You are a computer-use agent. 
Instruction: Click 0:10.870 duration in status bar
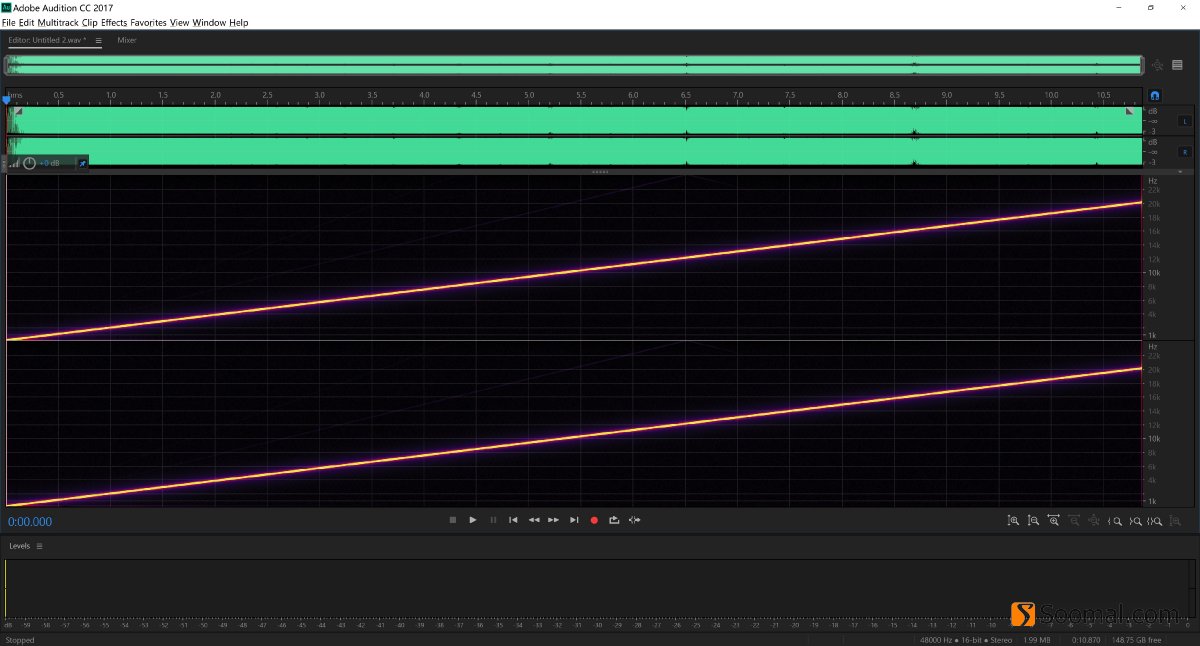click(x=1086, y=640)
